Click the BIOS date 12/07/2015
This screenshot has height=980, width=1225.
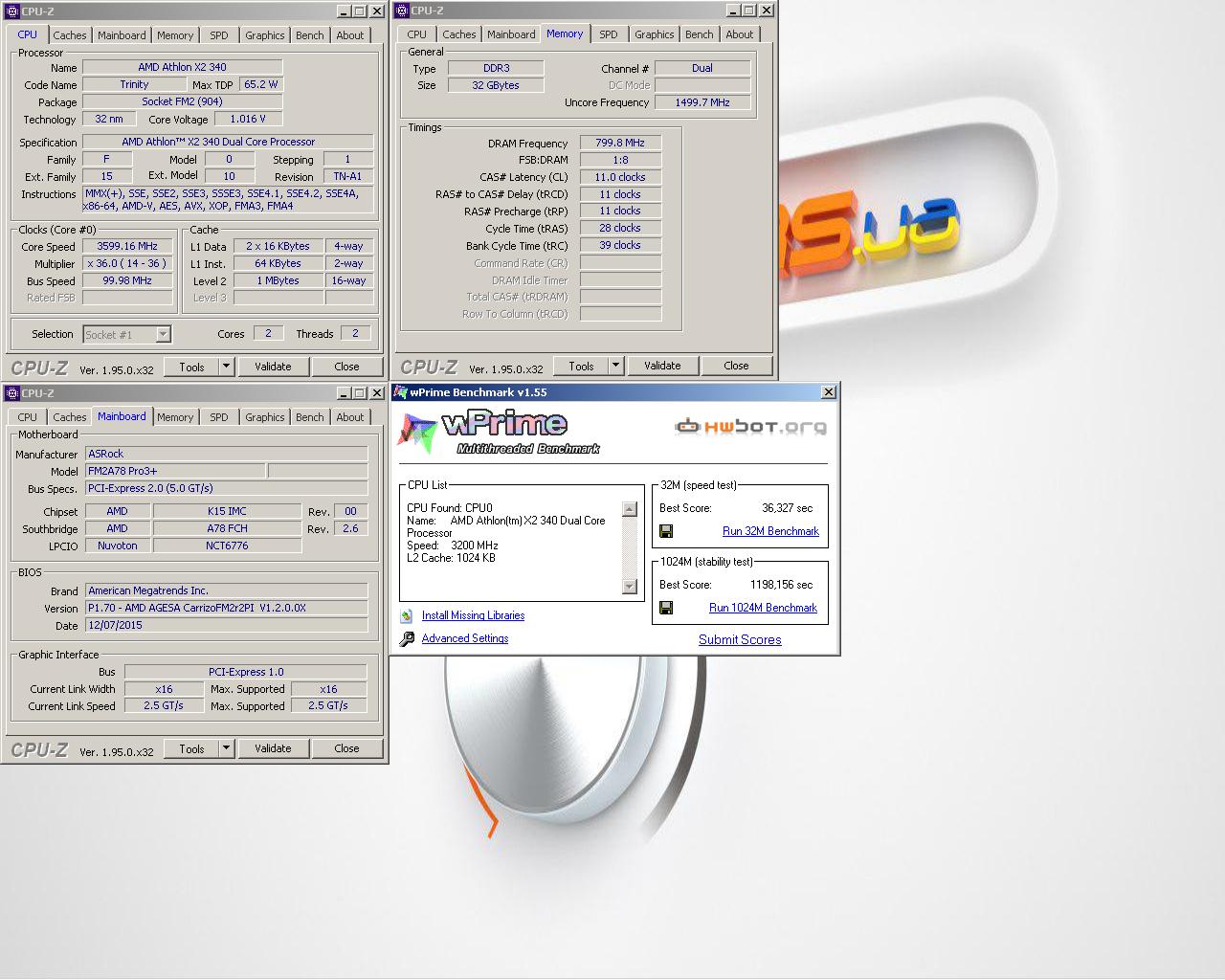[226, 625]
